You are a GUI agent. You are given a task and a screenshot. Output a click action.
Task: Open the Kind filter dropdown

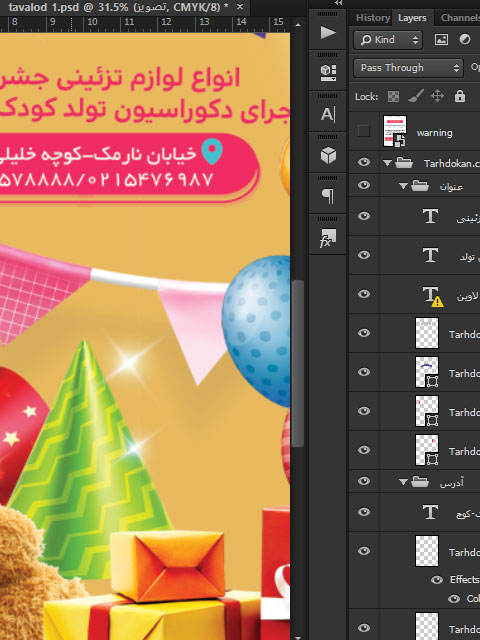(x=388, y=40)
